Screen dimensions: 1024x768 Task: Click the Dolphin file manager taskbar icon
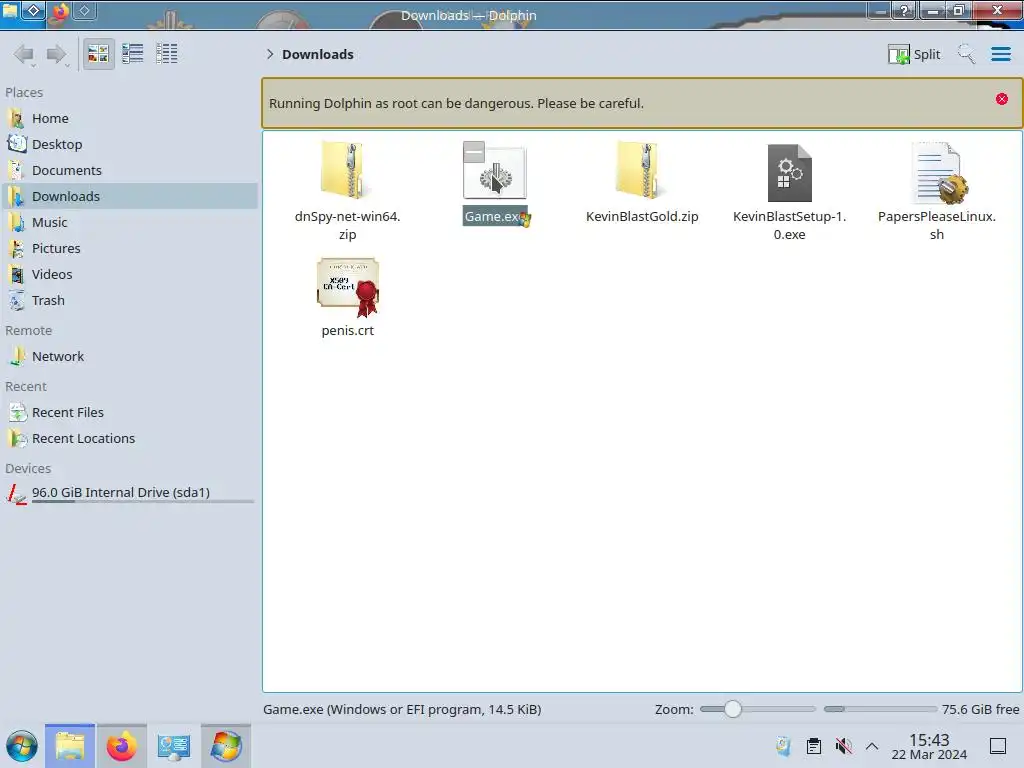coord(70,746)
